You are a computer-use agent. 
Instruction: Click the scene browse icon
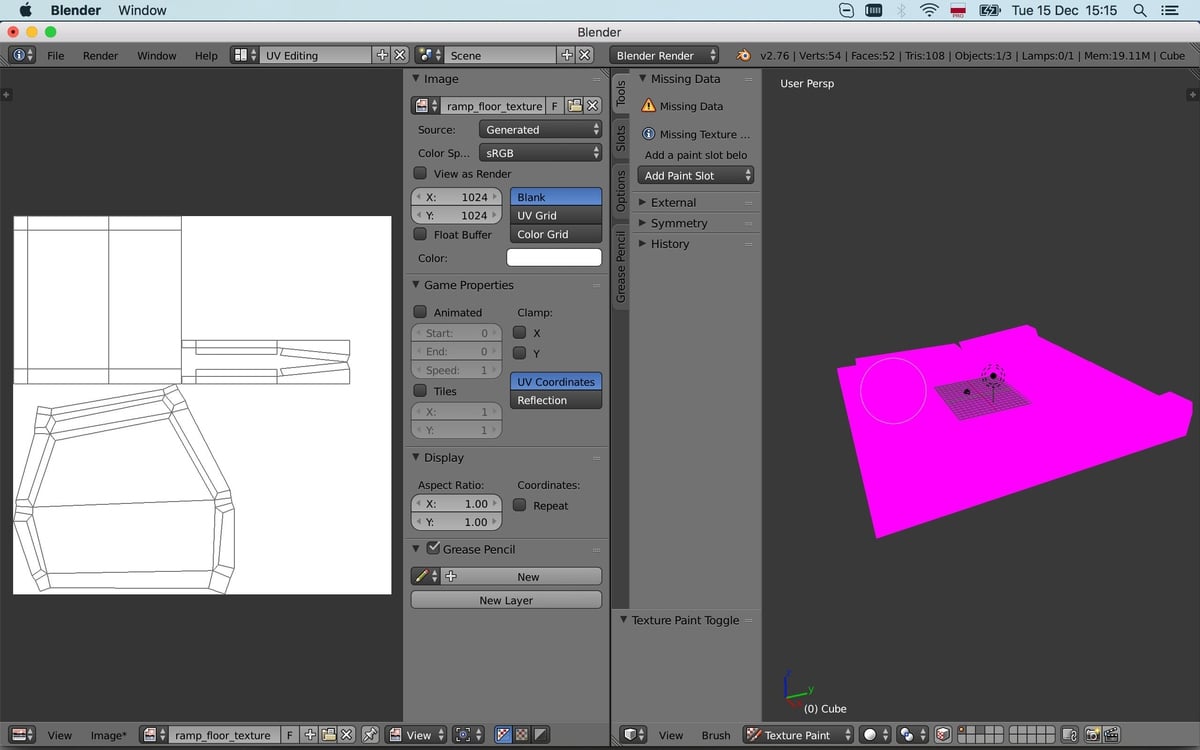pos(429,55)
